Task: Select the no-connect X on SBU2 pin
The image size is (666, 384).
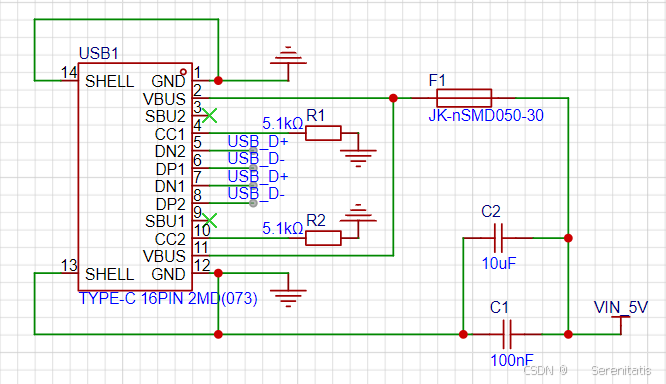Action: click(210, 116)
